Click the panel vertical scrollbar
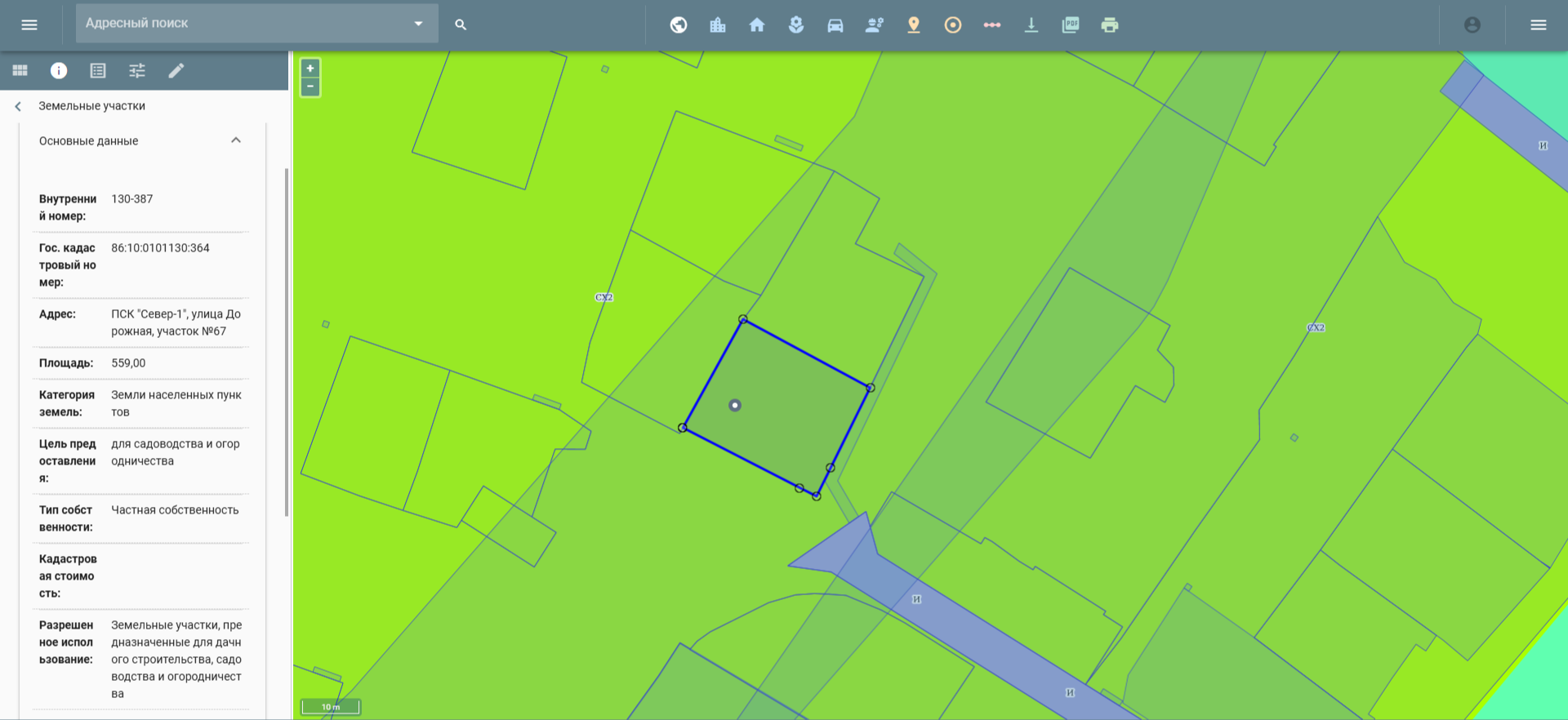 click(x=286, y=342)
